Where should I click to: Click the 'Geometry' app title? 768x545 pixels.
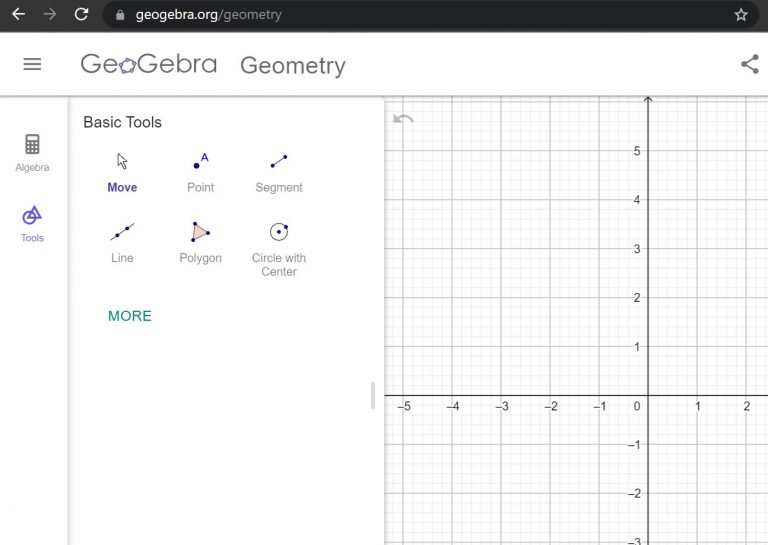click(x=293, y=65)
